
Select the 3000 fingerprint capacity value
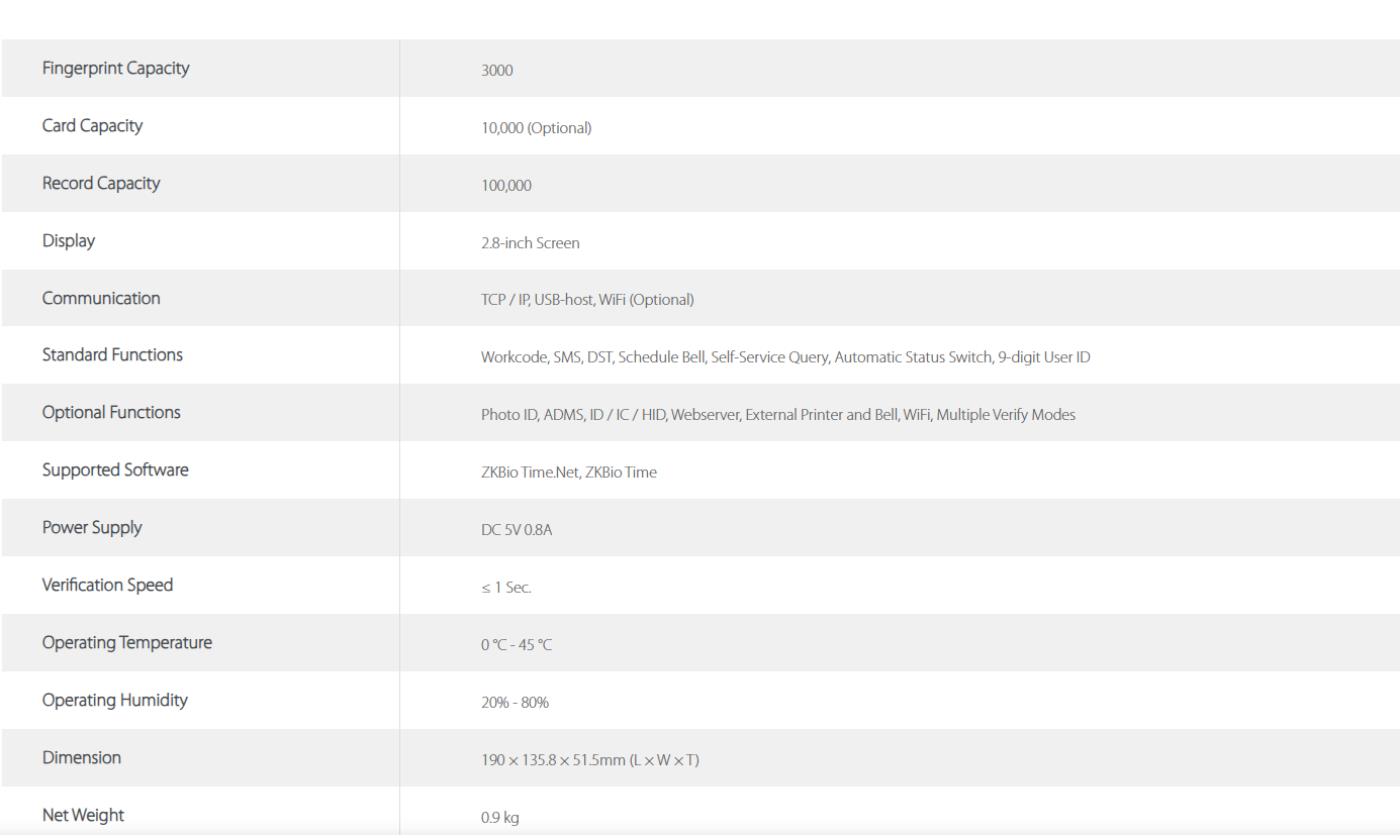pos(497,70)
